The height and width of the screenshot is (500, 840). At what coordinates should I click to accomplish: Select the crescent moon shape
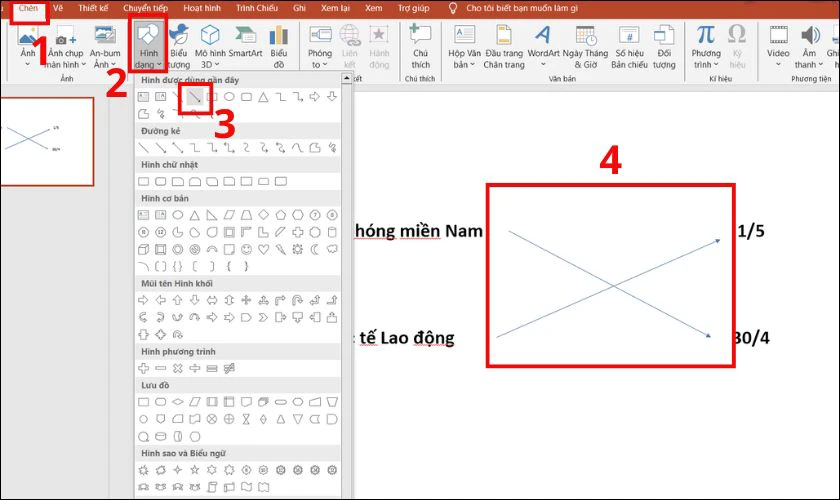coord(314,249)
